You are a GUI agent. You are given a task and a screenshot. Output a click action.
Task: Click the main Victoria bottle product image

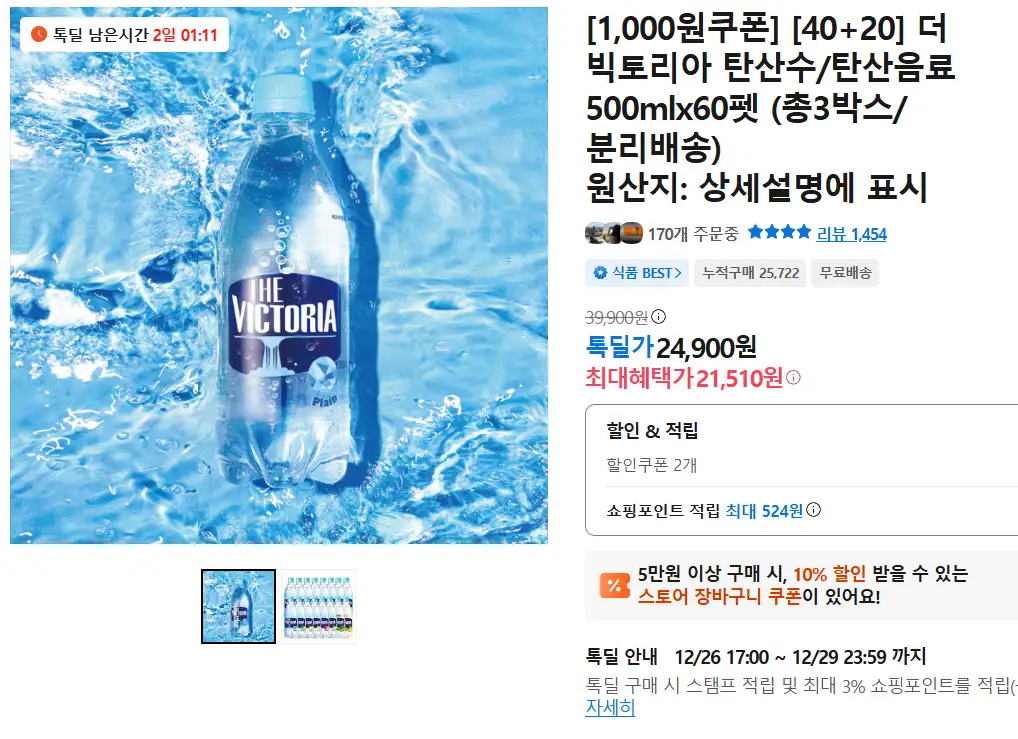pyautogui.click(x=279, y=275)
